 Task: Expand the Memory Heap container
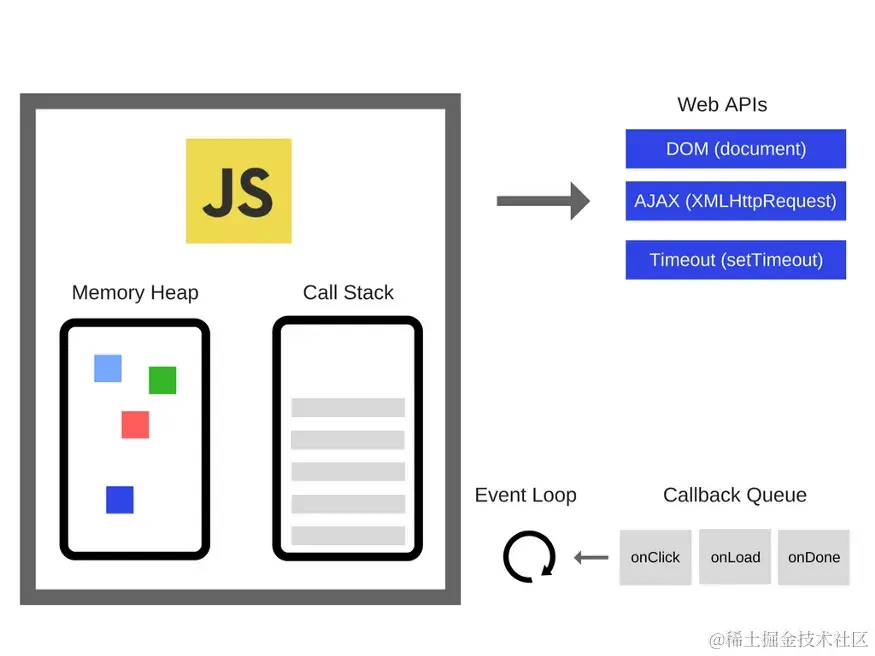135,437
